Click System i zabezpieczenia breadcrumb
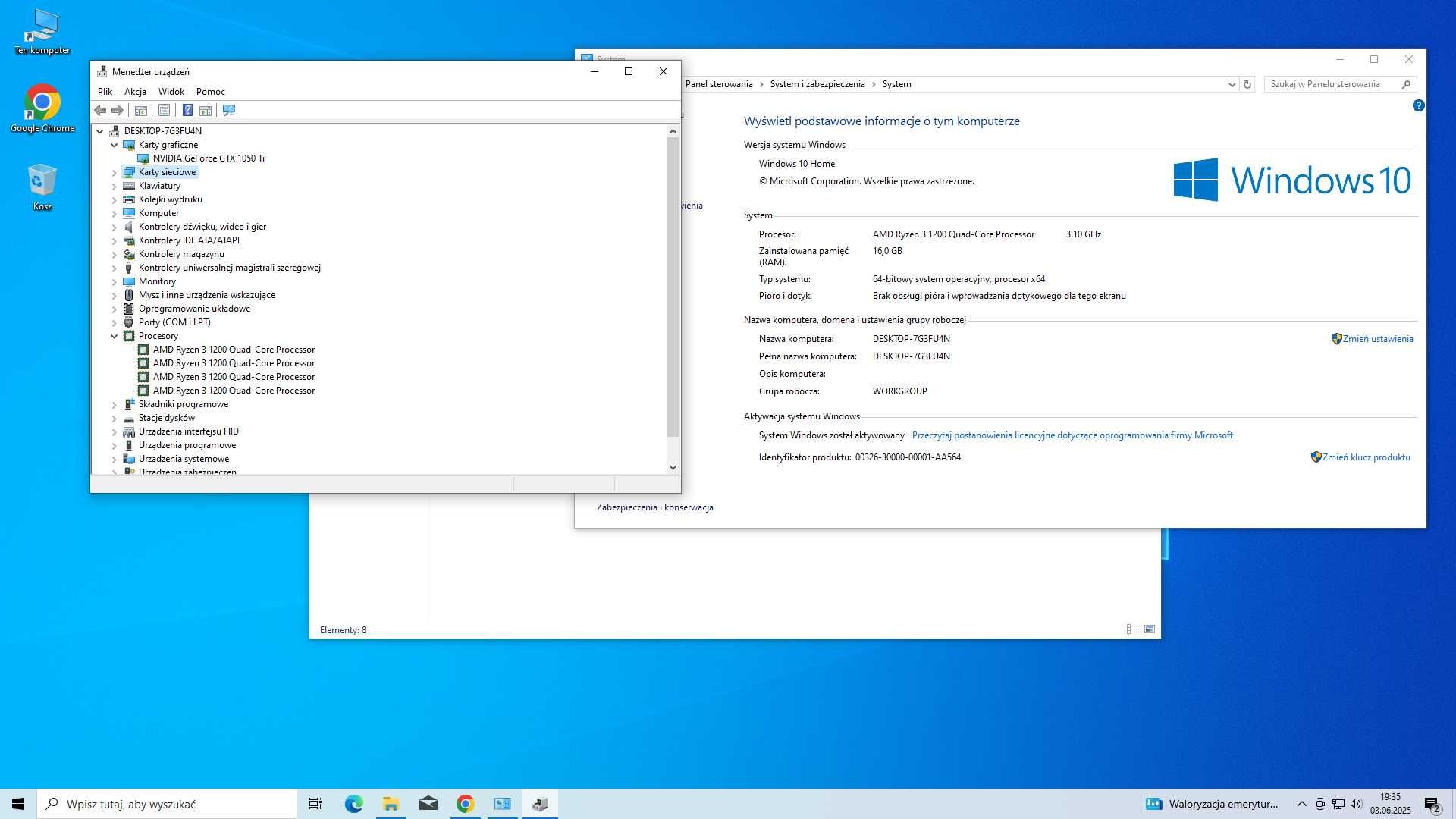This screenshot has height=819, width=1456. [x=817, y=84]
